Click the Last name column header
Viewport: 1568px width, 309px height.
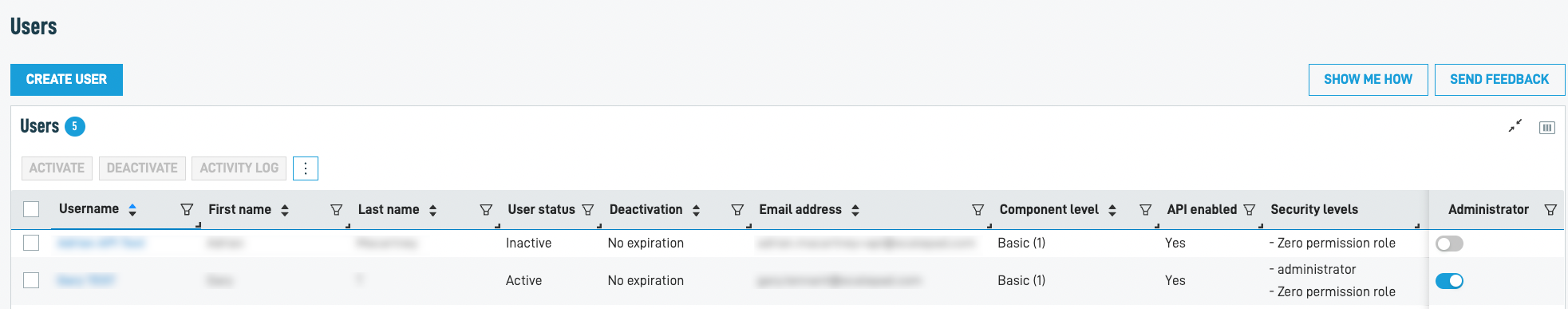[389, 209]
